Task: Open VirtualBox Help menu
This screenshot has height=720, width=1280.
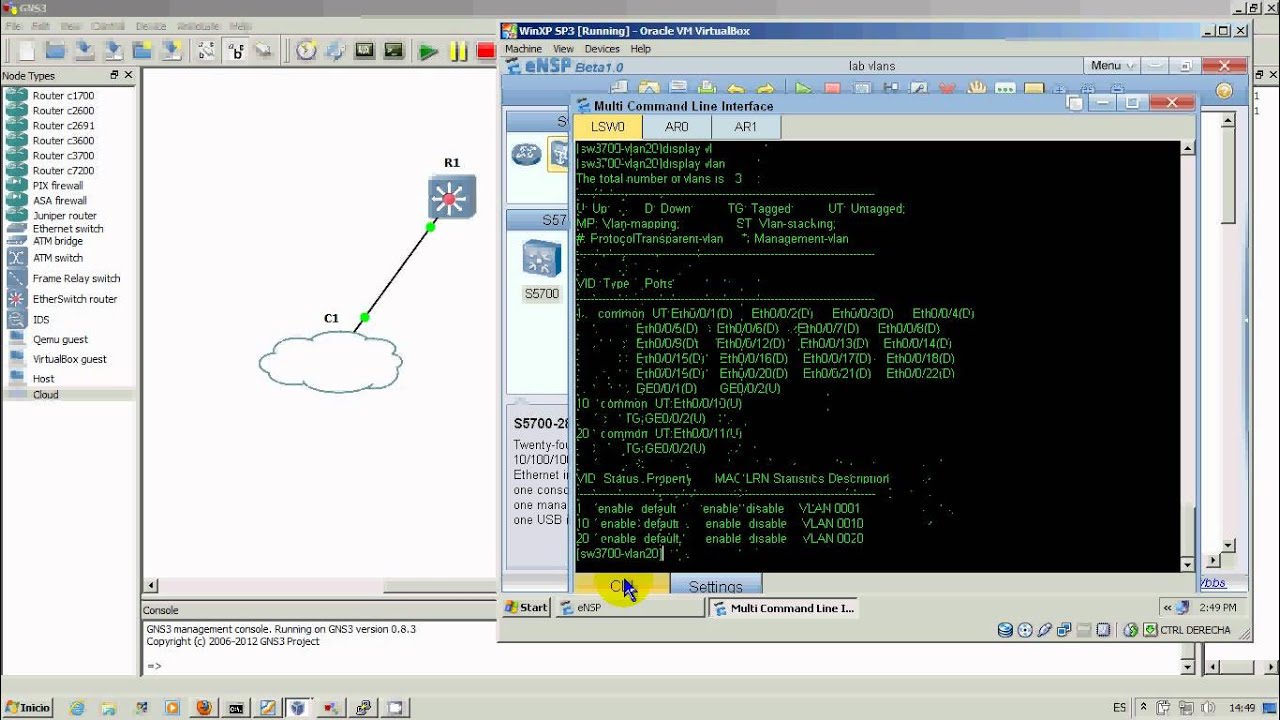Action: (641, 48)
